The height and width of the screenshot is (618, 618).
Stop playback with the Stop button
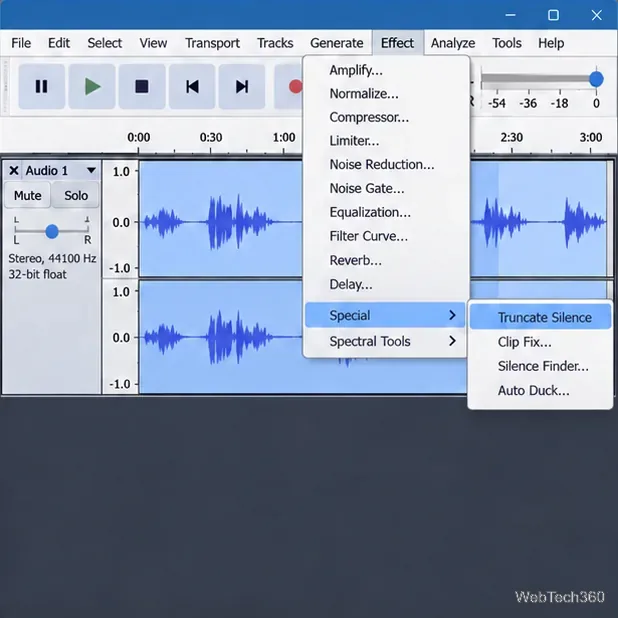[142, 86]
